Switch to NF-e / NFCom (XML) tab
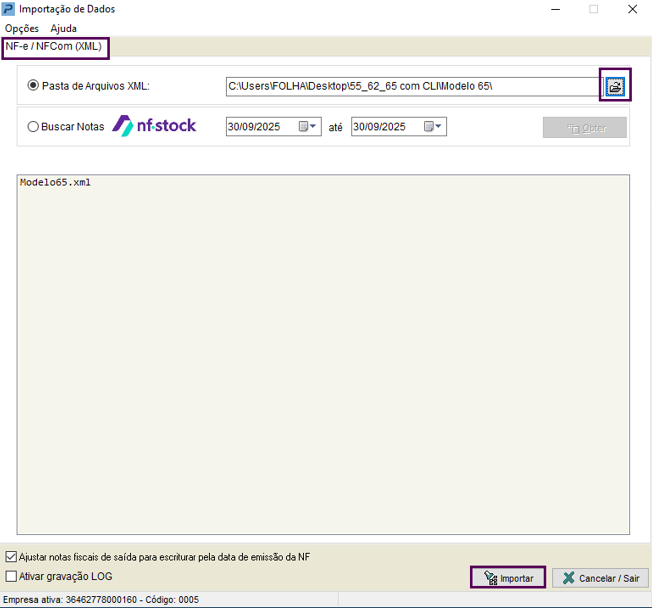The image size is (652, 608). (54, 46)
